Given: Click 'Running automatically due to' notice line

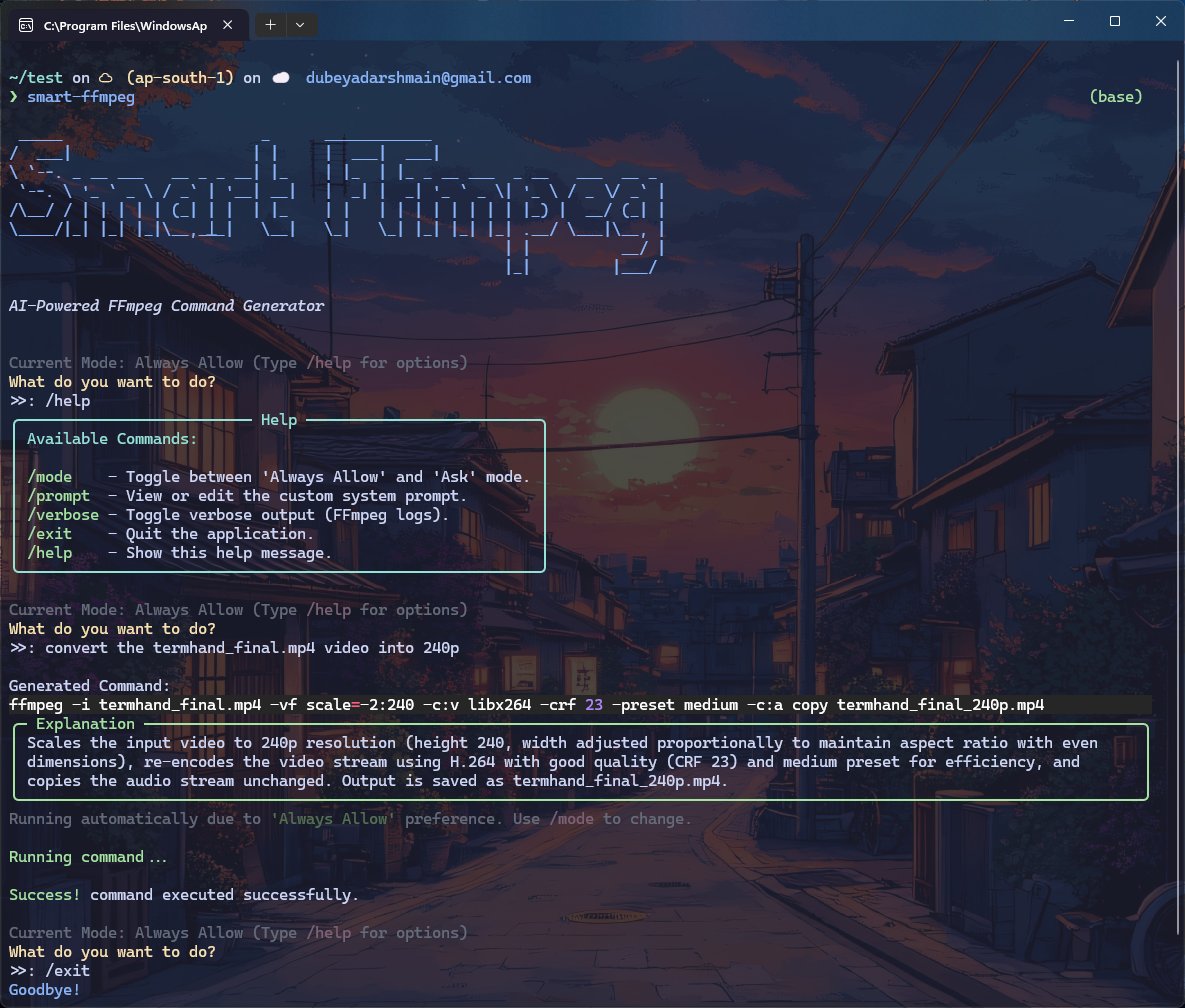Looking at the screenshot, I should (x=350, y=819).
